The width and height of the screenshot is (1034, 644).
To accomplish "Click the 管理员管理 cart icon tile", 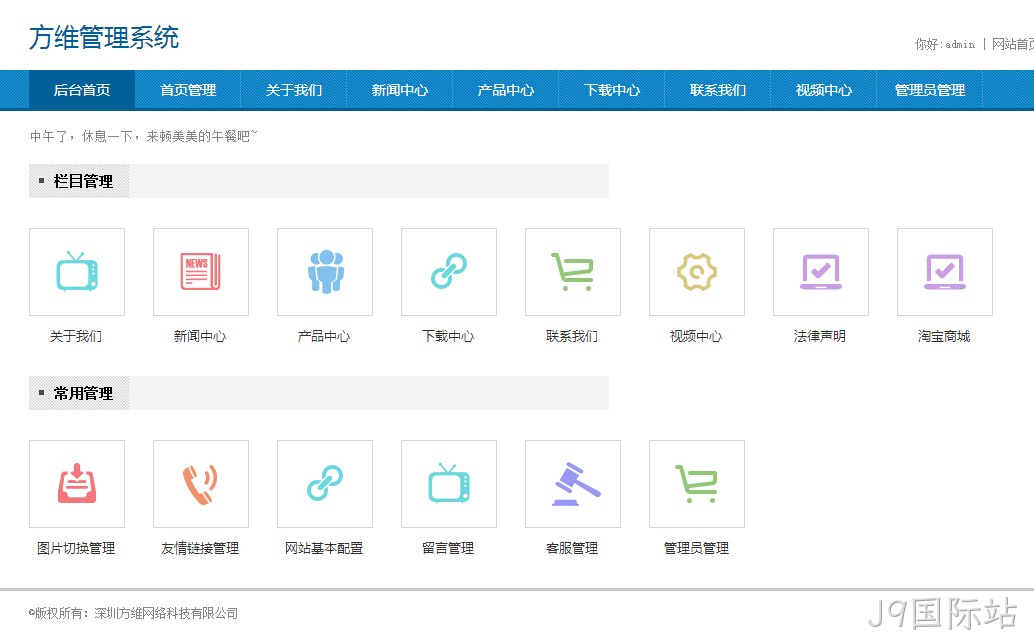I will coord(696,484).
